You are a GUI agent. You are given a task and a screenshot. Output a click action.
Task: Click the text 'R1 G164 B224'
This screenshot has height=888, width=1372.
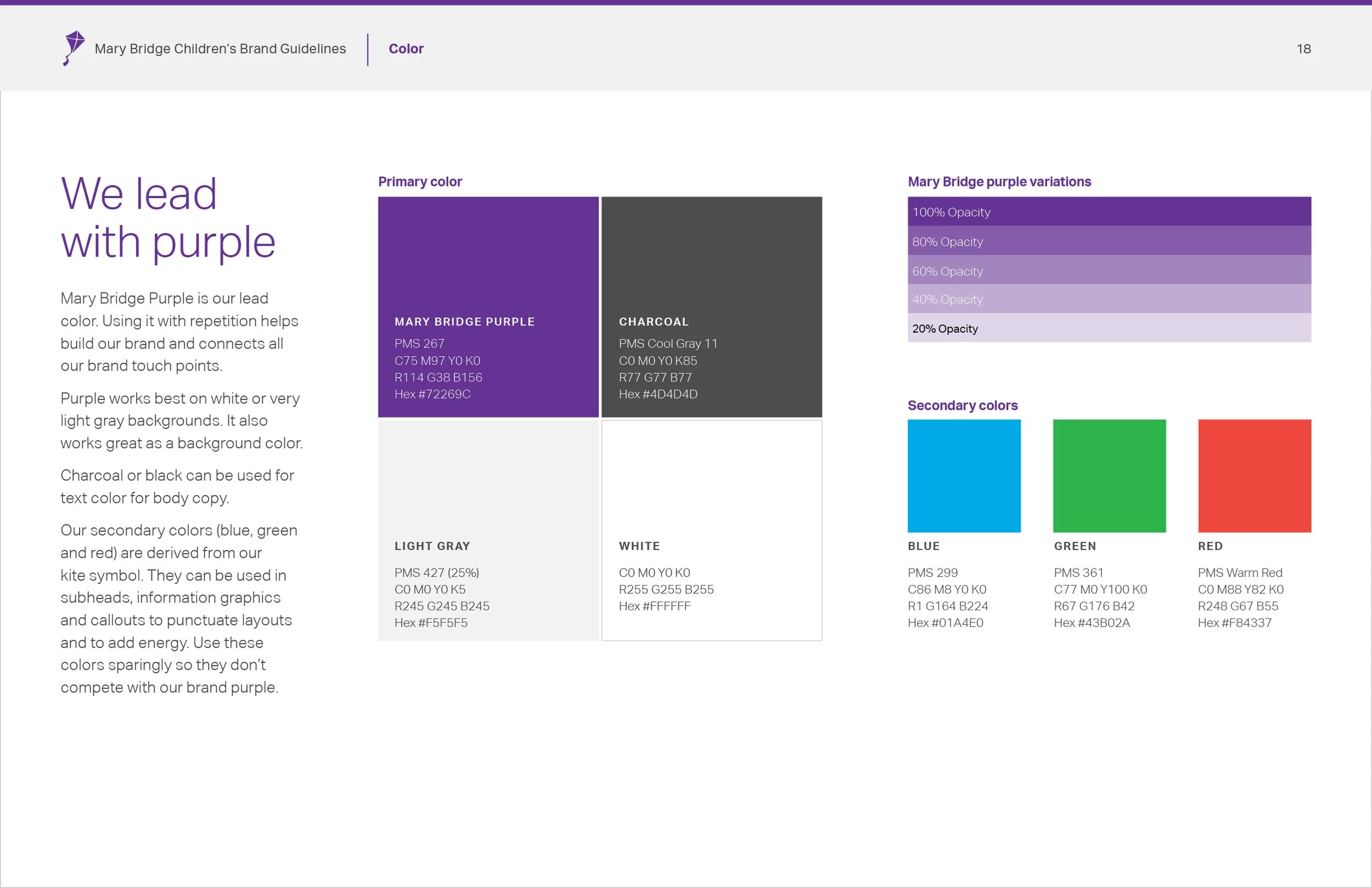coord(948,606)
